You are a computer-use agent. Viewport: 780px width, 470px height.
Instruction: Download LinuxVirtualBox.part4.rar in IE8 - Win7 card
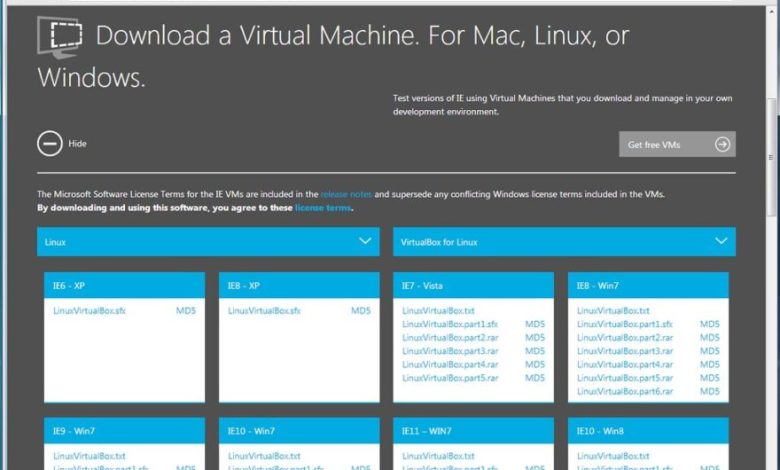pos(625,365)
